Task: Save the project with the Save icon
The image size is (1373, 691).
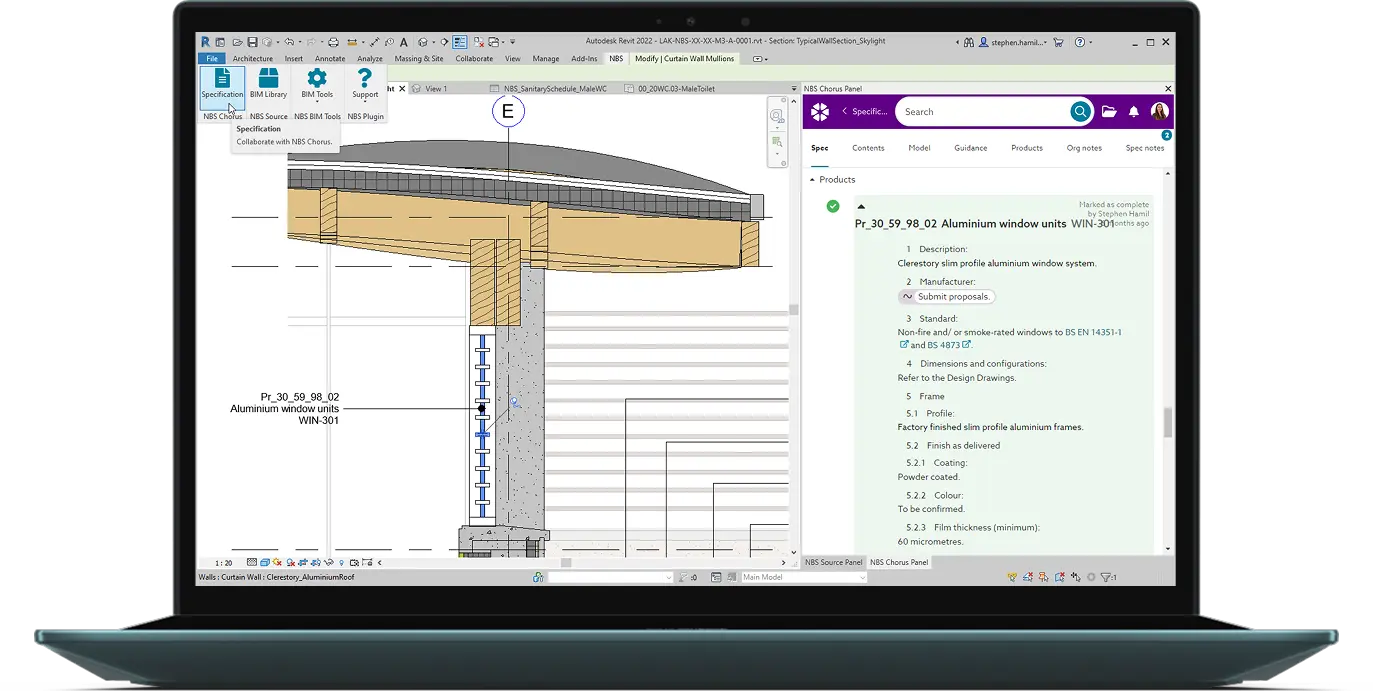Action: [x=253, y=42]
